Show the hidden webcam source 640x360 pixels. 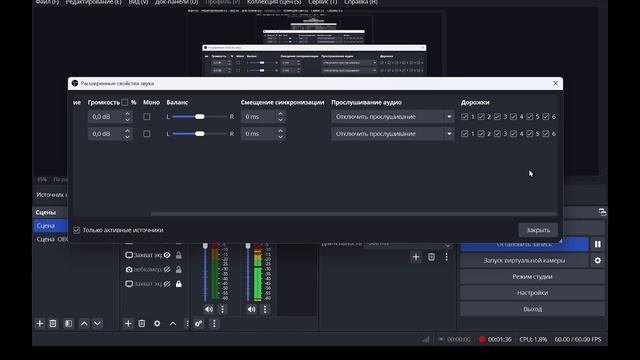point(167,269)
